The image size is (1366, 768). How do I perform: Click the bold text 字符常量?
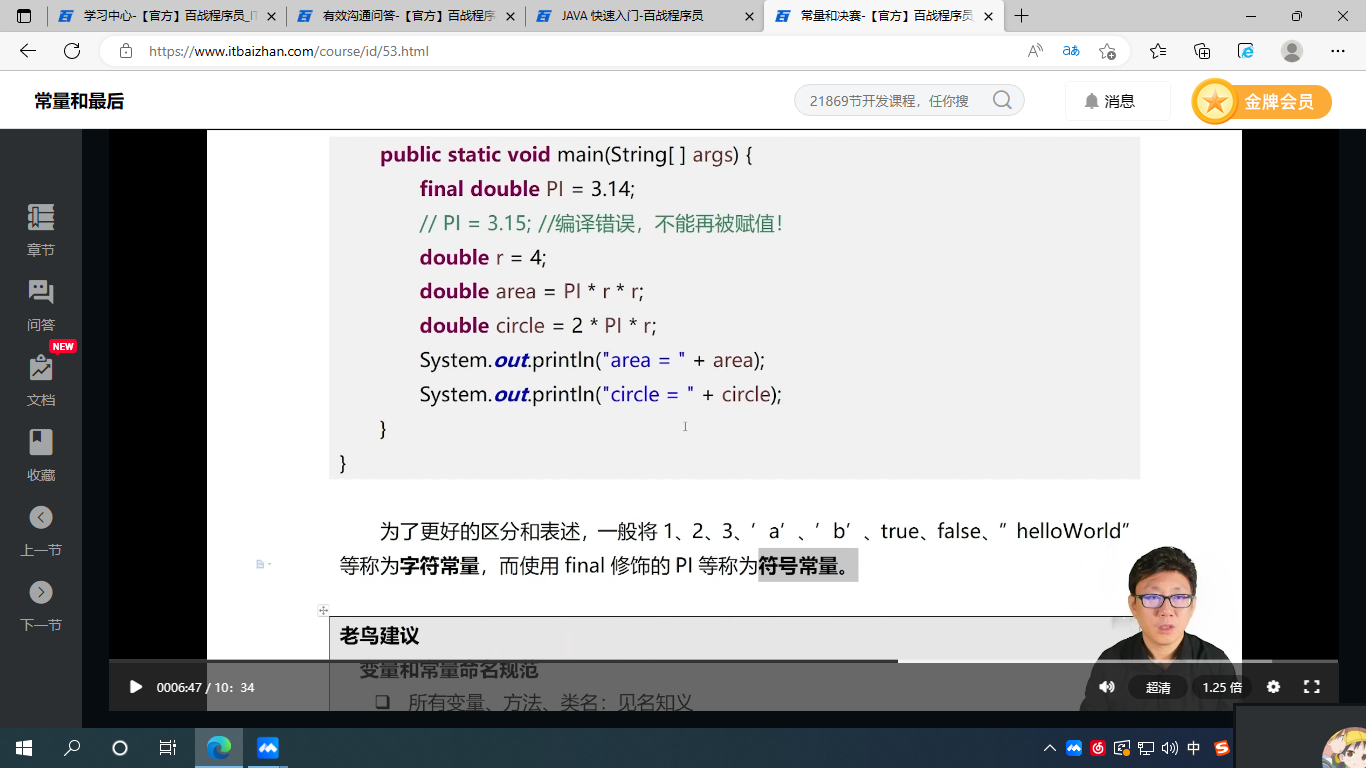pyautogui.click(x=439, y=566)
